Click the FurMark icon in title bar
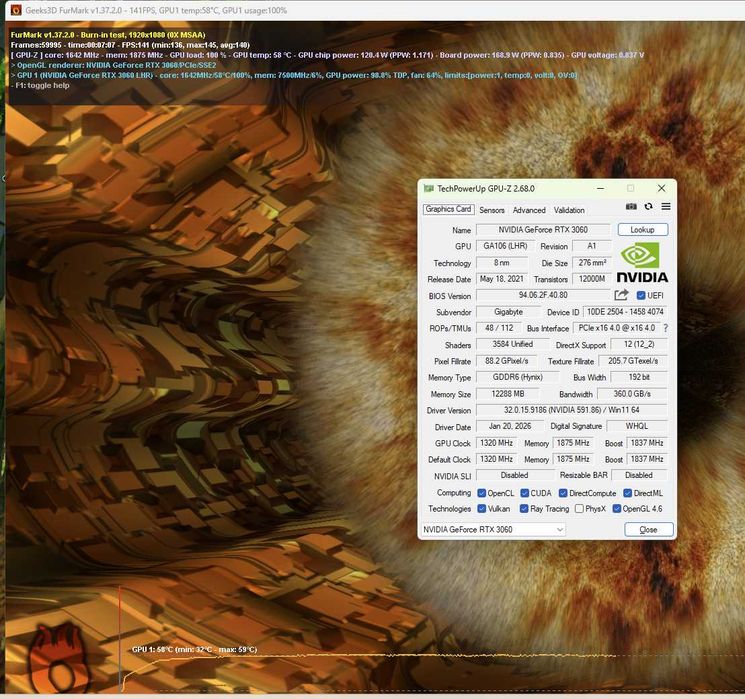The image size is (745, 699). point(15,10)
